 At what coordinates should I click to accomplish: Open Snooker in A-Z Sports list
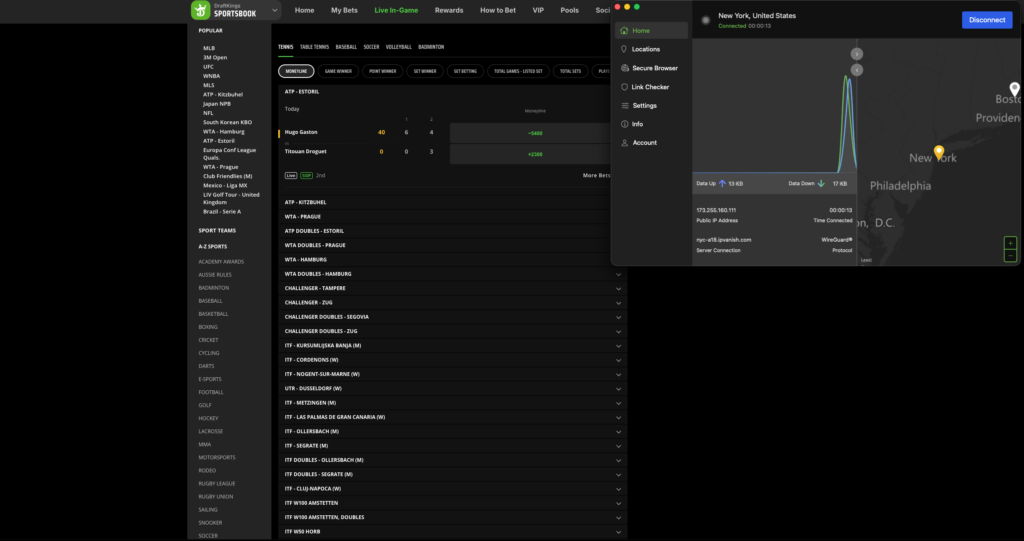(x=210, y=523)
